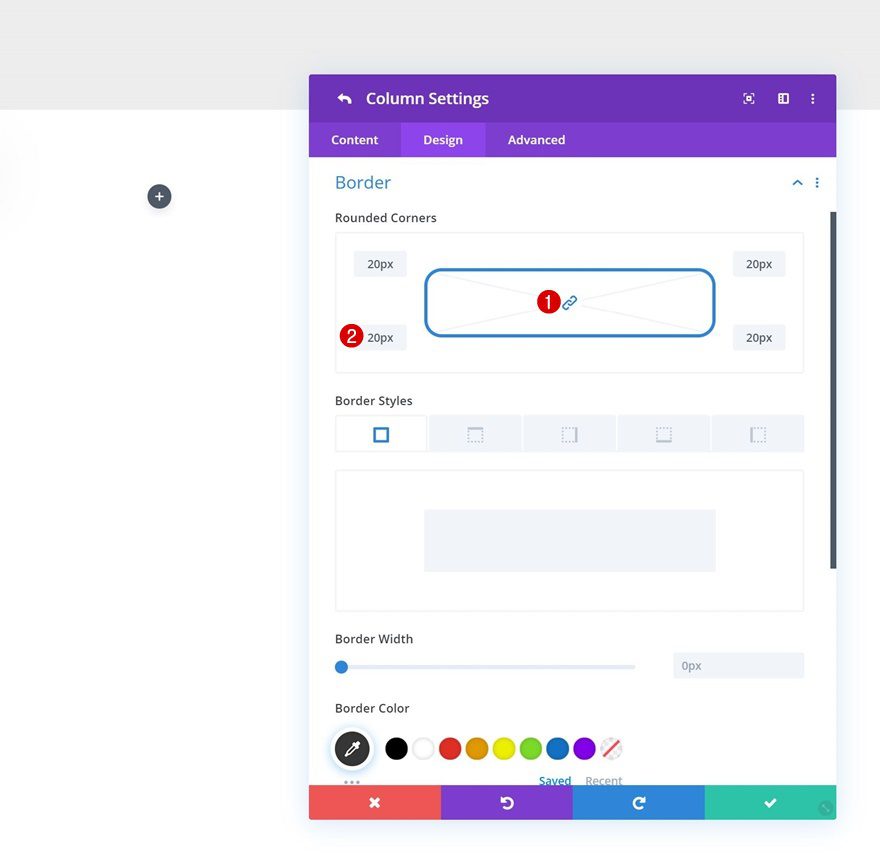Switch to the Content tab
This screenshot has height=865, width=880.
point(354,139)
